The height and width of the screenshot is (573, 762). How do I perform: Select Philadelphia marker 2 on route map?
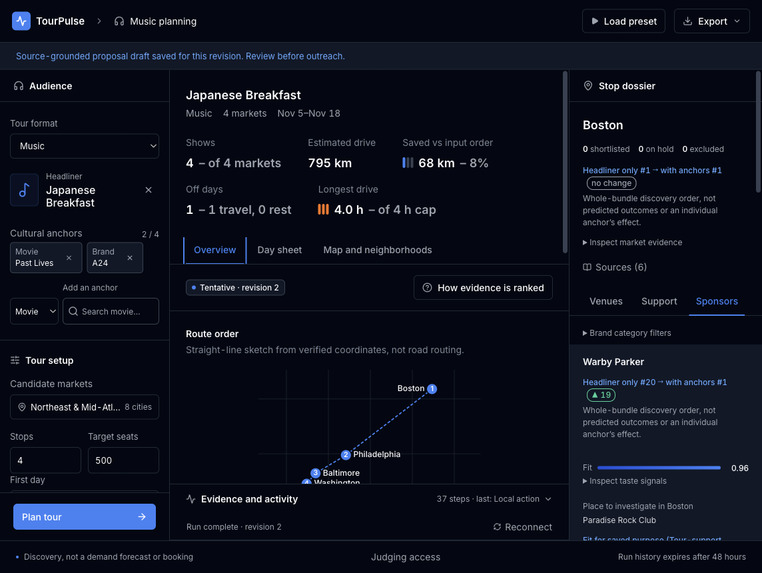[346, 455]
